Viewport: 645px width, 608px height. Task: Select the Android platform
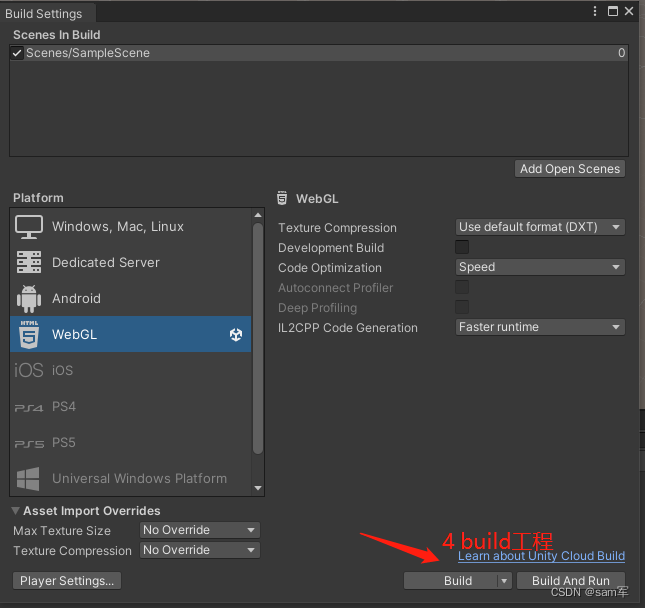click(x=130, y=299)
